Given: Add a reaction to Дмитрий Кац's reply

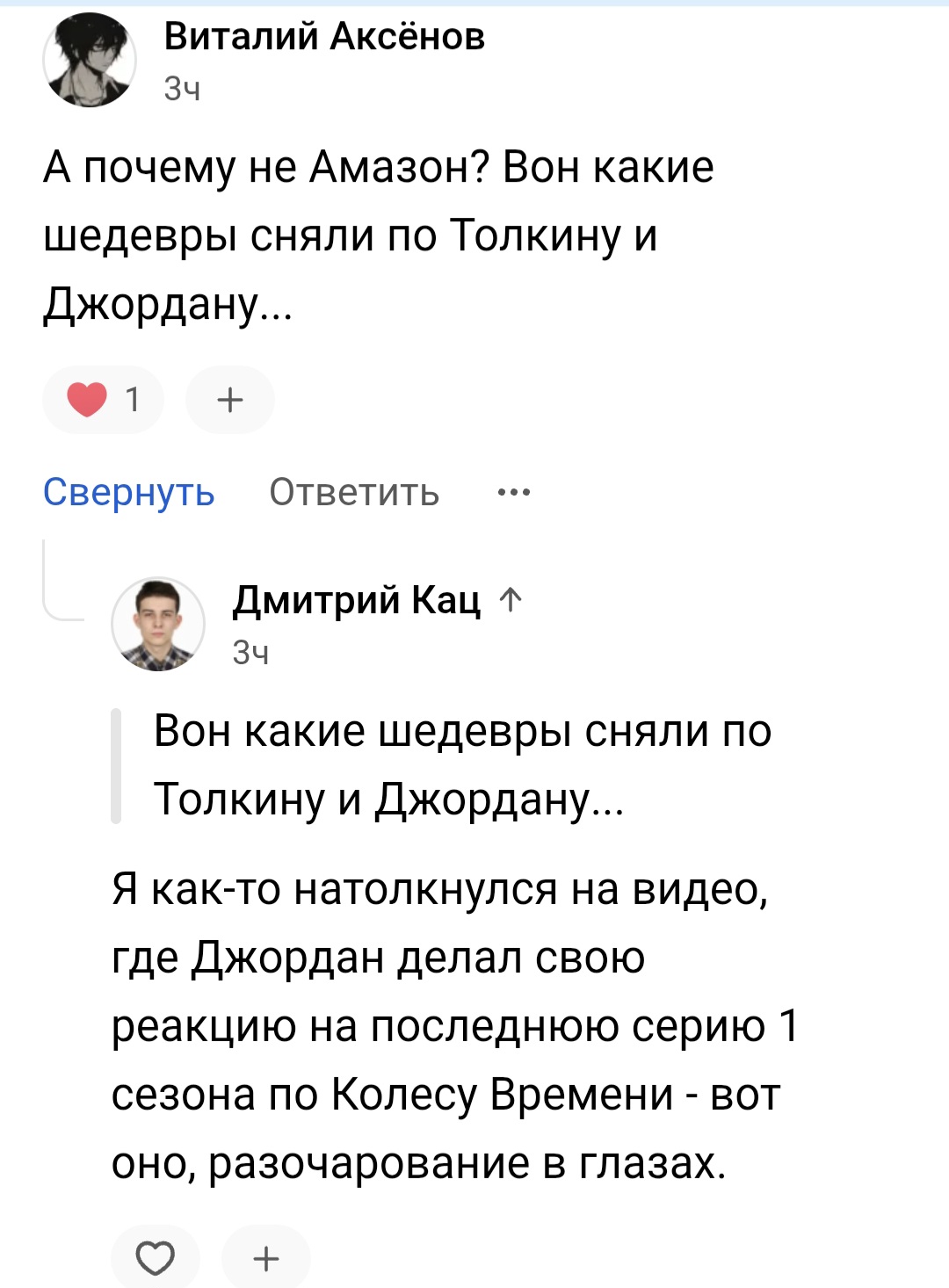Looking at the screenshot, I should pos(265,1258).
